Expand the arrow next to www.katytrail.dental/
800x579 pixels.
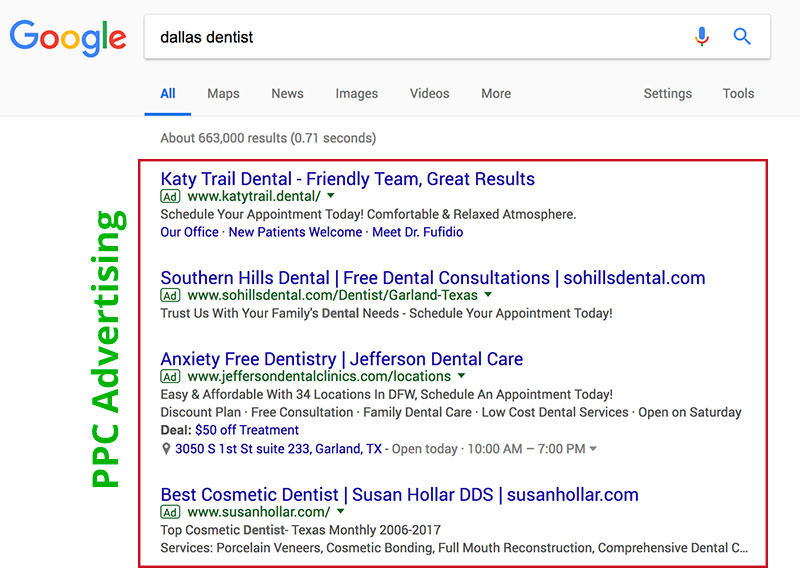pyautogui.click(x=331, y=196)
